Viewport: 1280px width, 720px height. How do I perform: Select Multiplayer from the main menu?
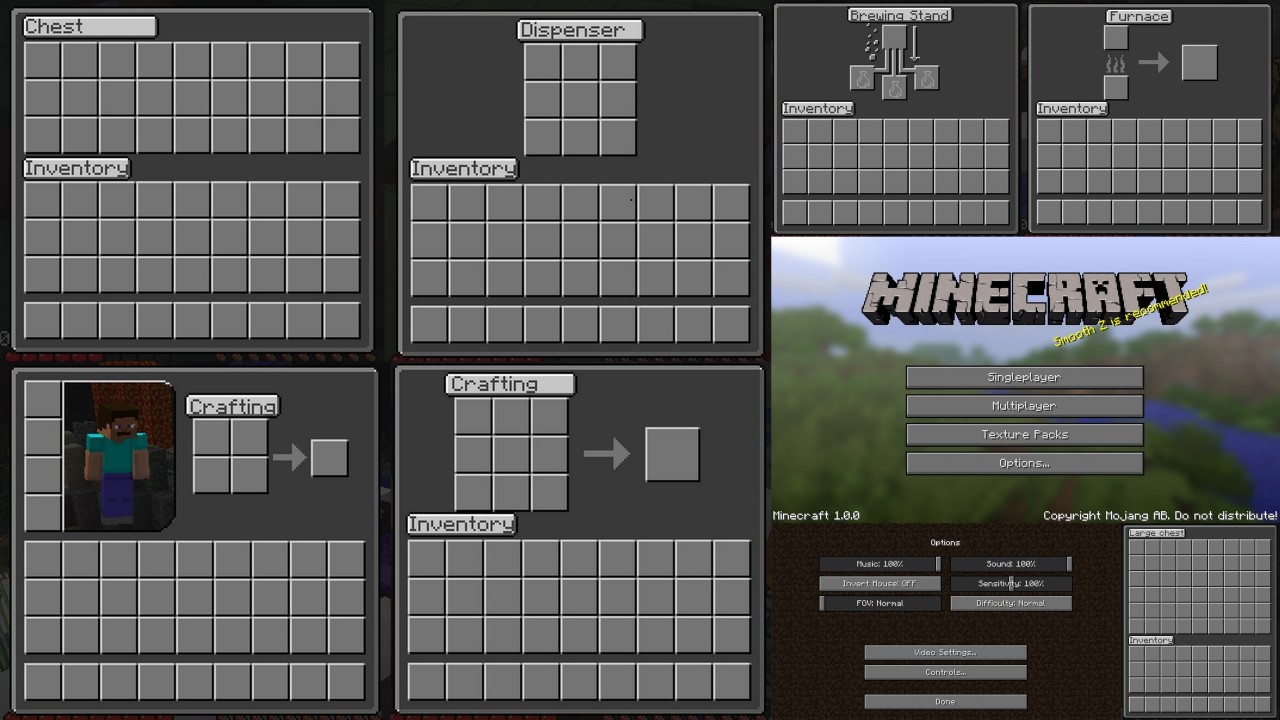pos(1024,406)
